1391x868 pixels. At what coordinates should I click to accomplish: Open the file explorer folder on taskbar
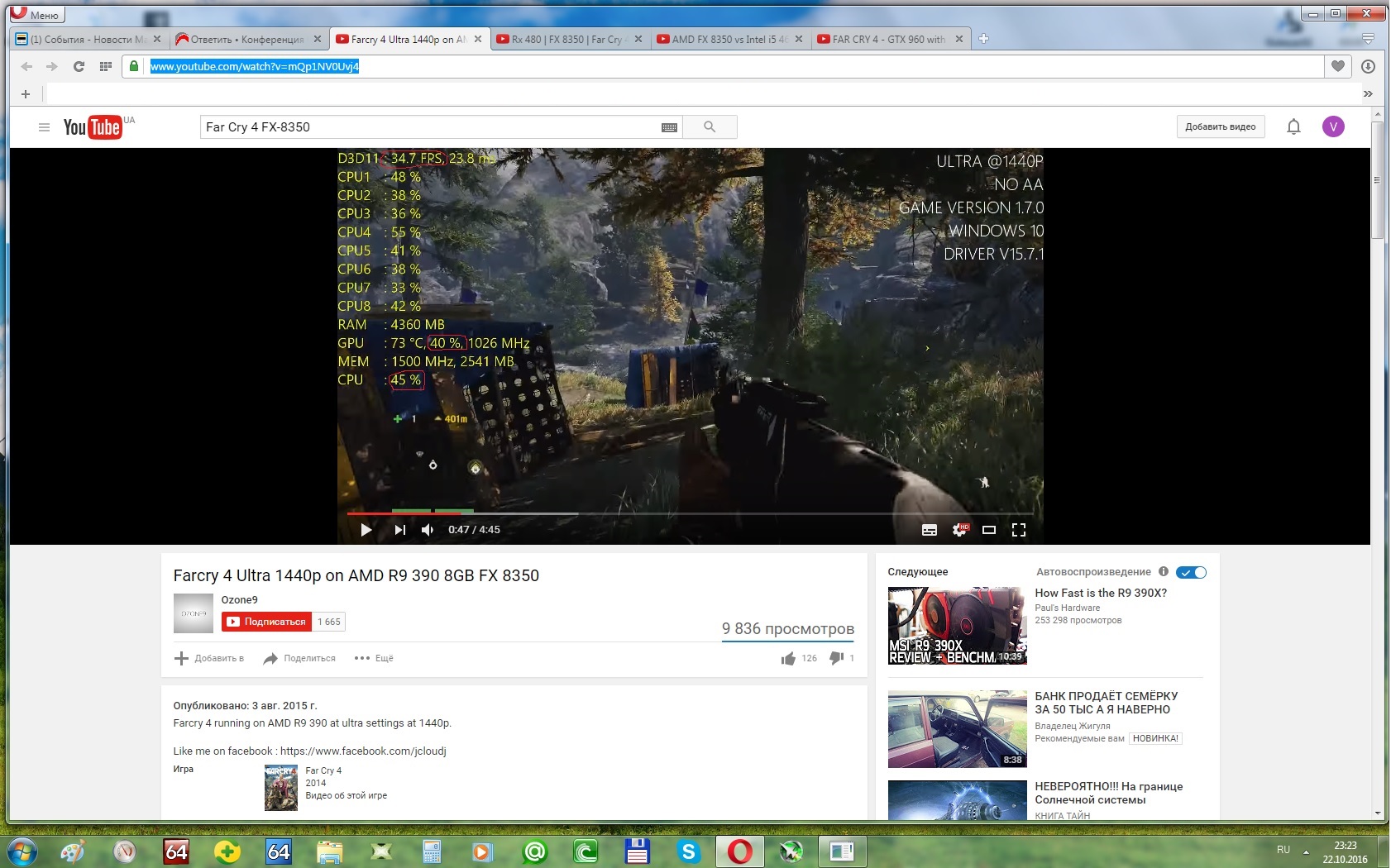coord(329,851)
